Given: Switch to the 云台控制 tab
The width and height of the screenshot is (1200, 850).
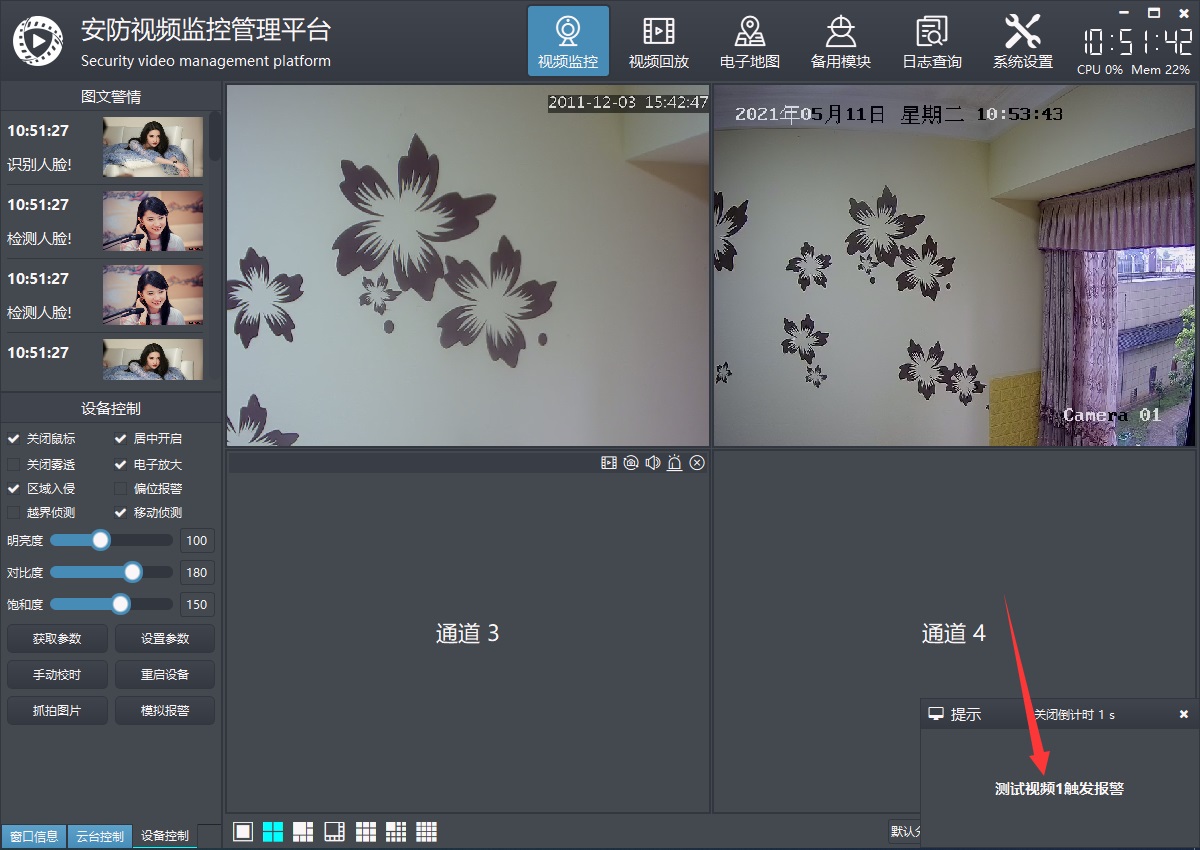Looking at the screenshot, I should pos(100,836).
